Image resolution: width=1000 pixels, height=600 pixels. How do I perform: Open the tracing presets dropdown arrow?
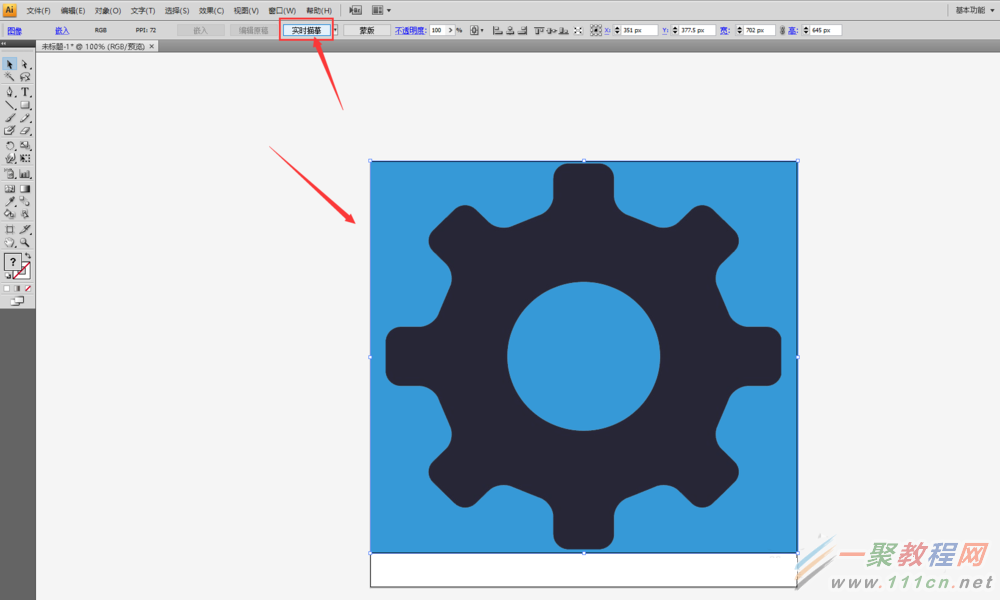coord(335,31)
